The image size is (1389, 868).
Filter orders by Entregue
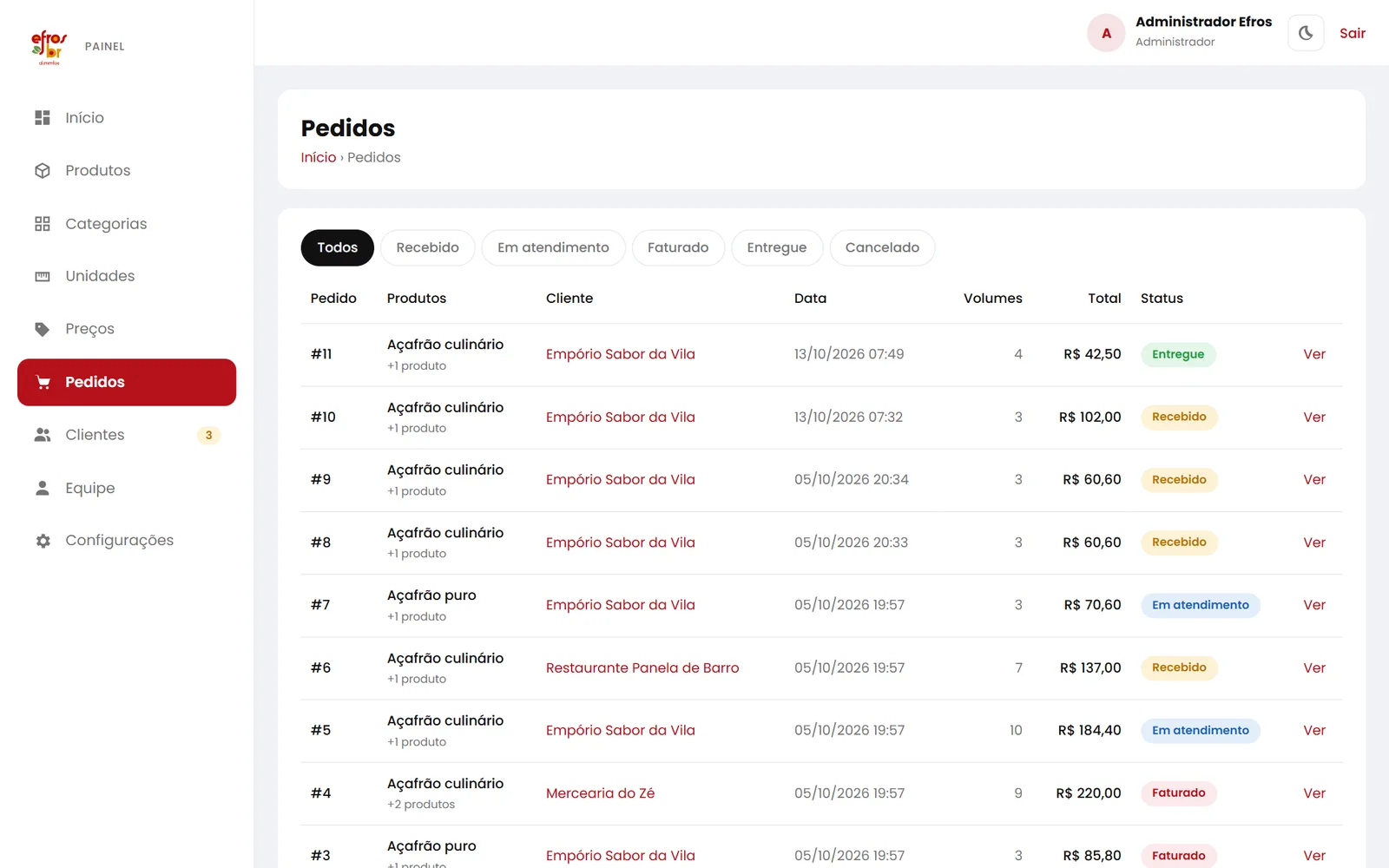tap(777, 247)
